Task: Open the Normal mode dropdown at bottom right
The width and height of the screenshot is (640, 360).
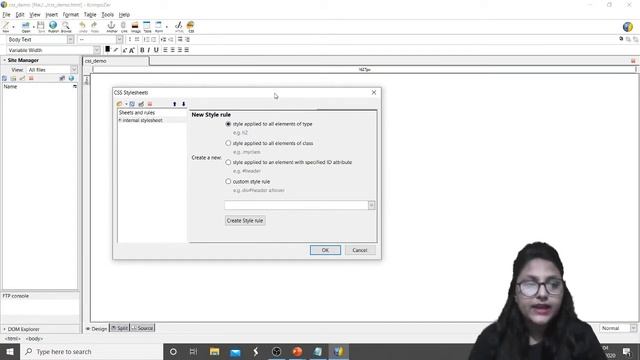Action: pyautogui.click(x=633, y=328)
